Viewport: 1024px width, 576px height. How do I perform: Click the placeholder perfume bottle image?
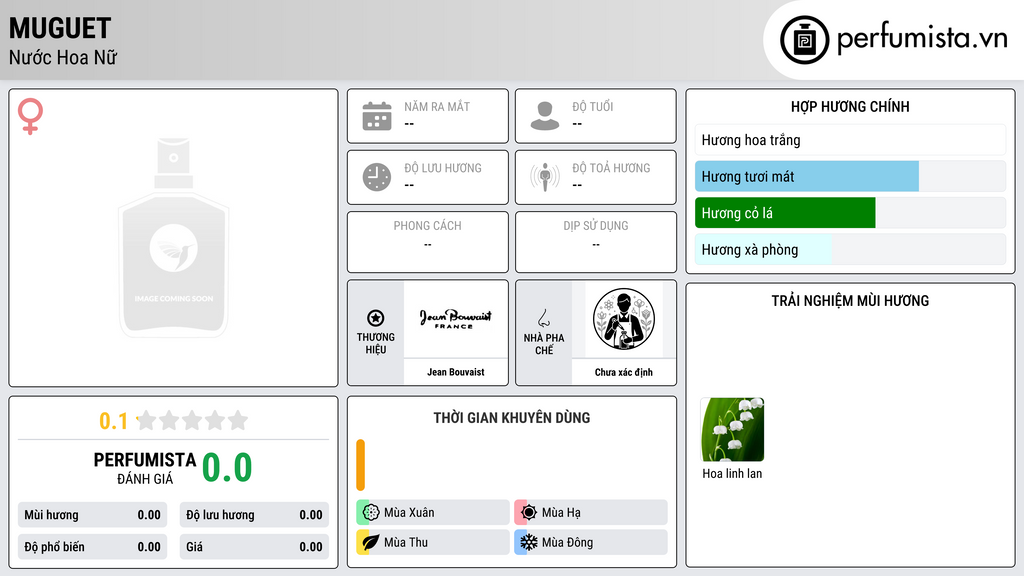[173, 237]
